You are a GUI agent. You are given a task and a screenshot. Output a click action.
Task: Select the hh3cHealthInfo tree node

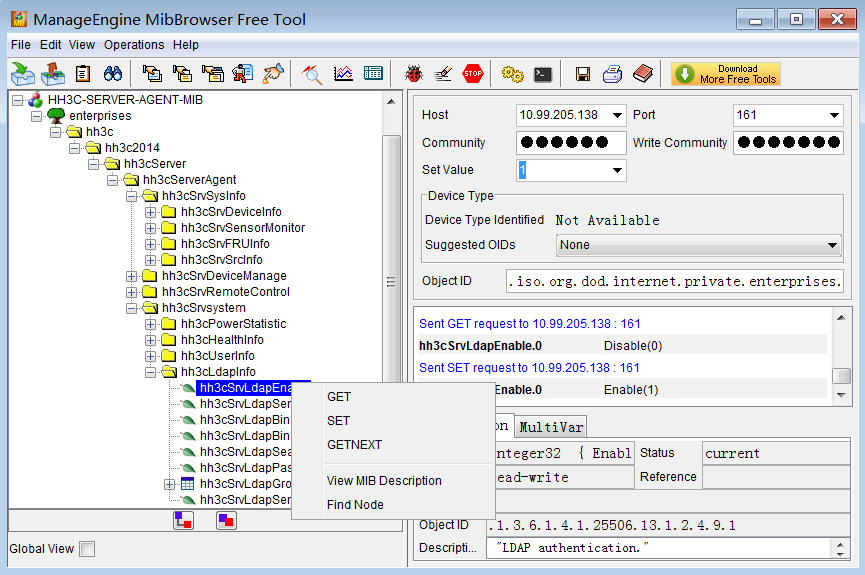tap(222, 340)
